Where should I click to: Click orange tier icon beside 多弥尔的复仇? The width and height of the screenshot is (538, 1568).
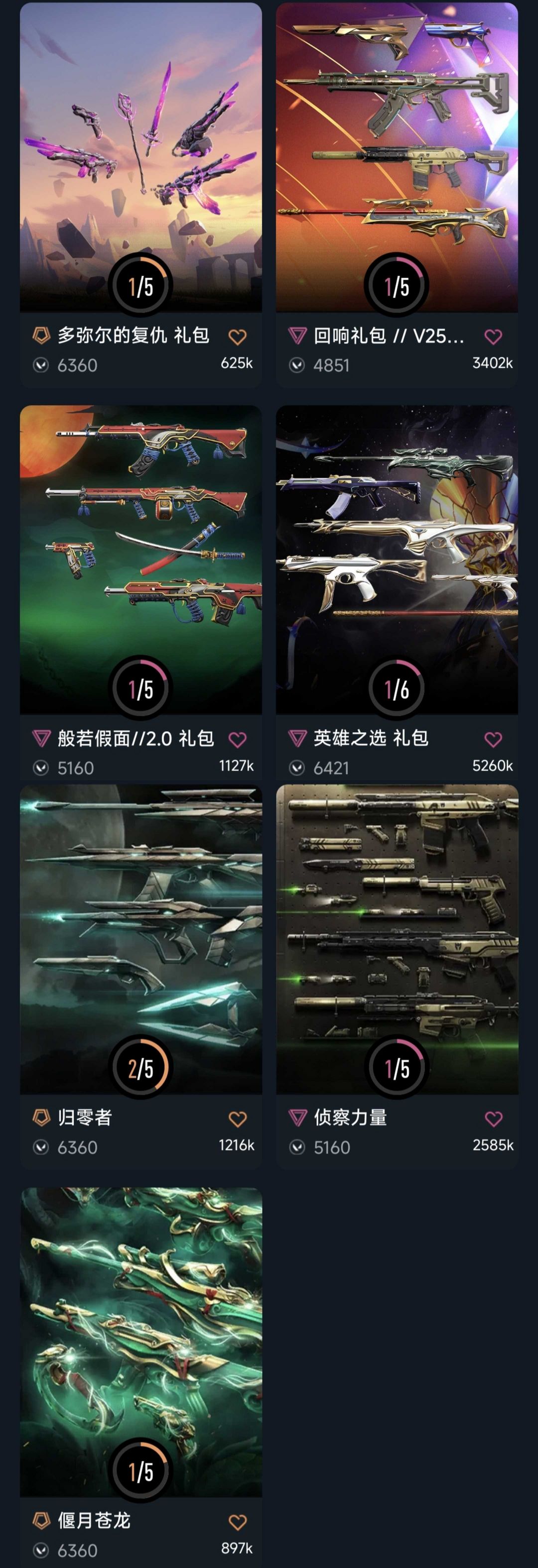tap(41, 335)
